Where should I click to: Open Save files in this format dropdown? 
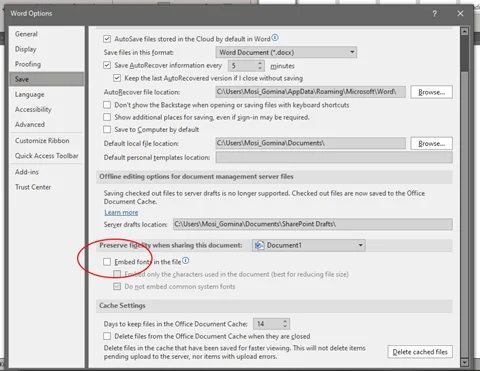pos(286,52)
